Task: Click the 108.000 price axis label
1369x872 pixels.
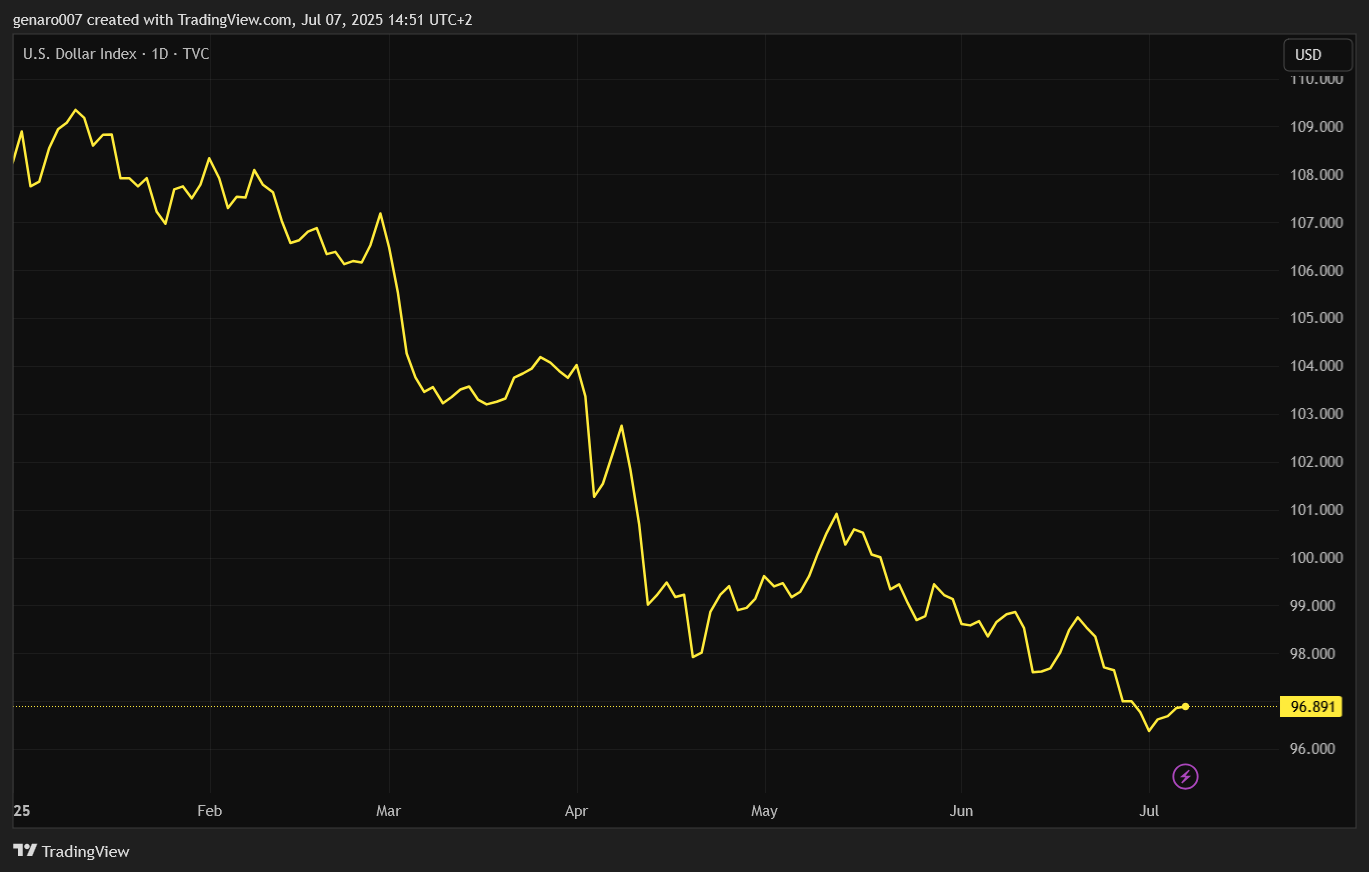Action: [1316, 175]
